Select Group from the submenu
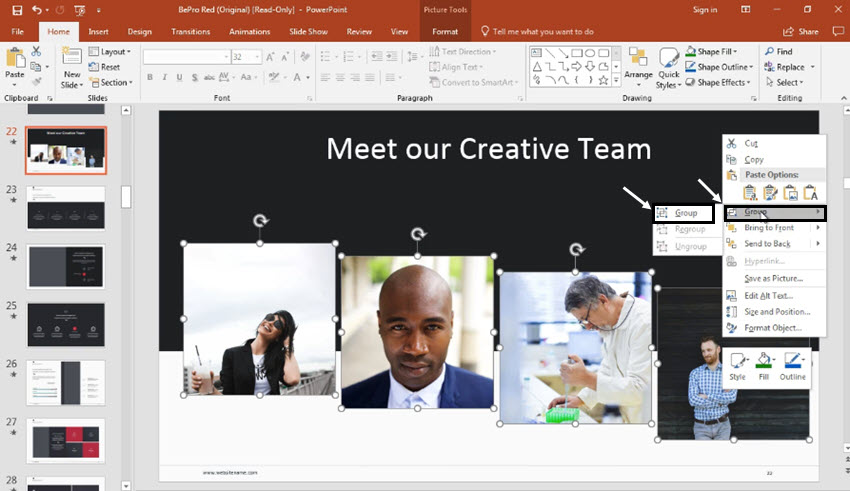The width and height of the screenshot is (850, 491). pyautogui.click(x=685, y=213)
